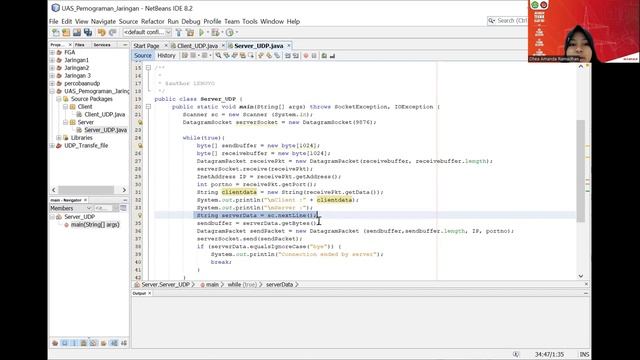Click the Profile Project toolbar icon
Image resolution: width=640 pixels, height=360 pixels.
(x=230, y=32)
